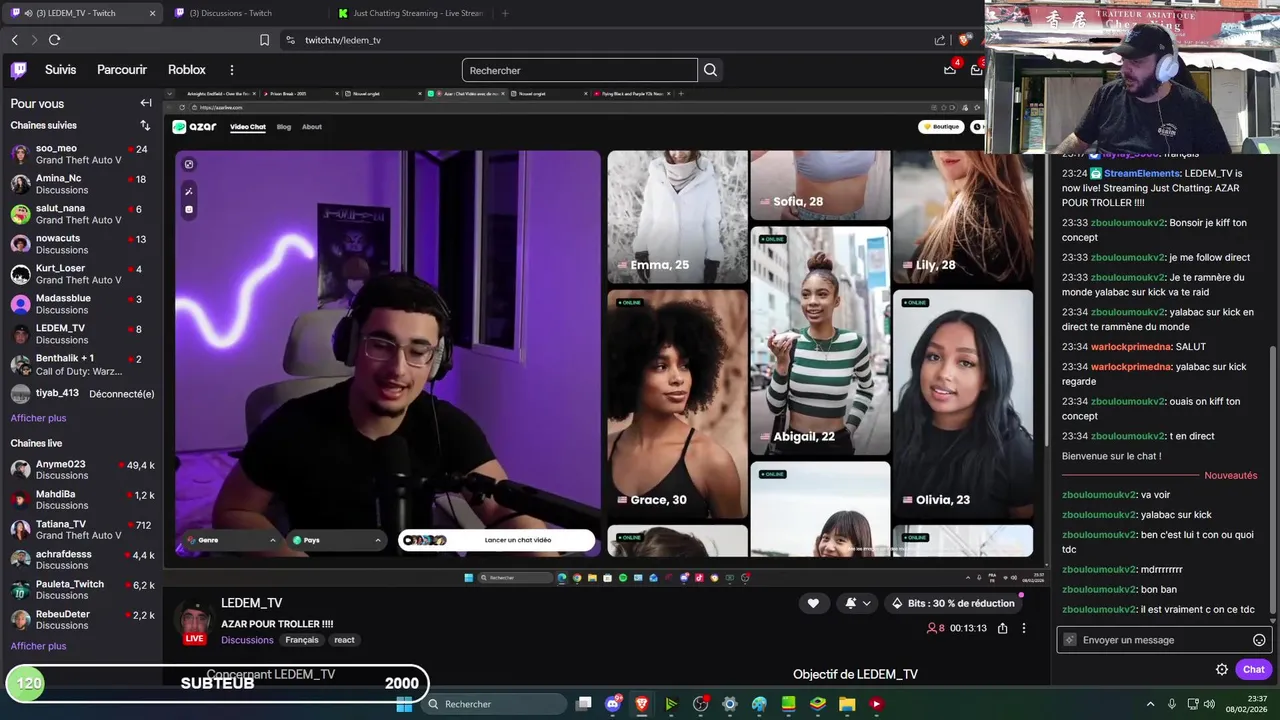Click the taskbar Rechercher search box
The image size is (1280, 720).
[495, 704]
